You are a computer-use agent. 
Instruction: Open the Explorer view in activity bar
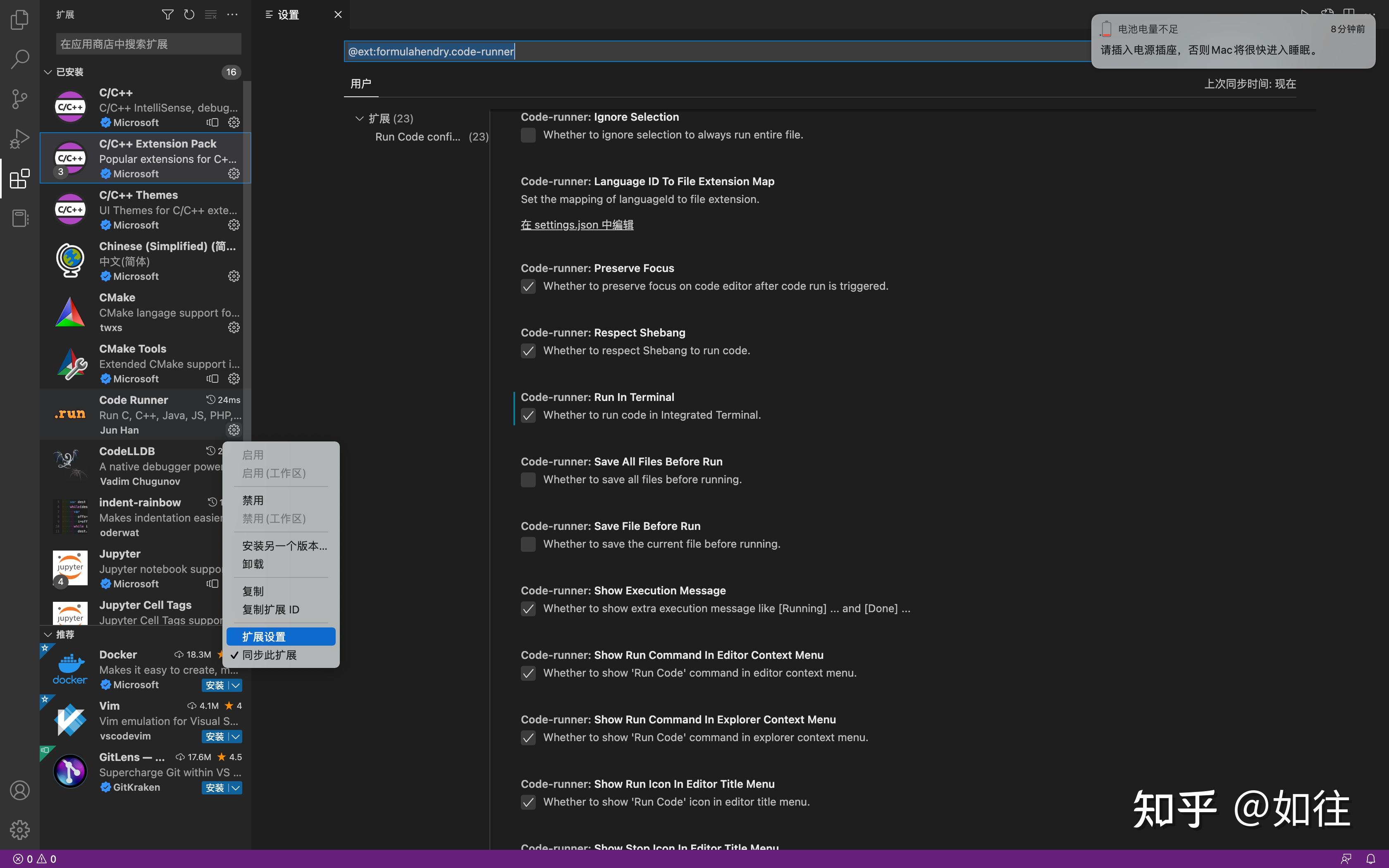(x=19, y=20)
